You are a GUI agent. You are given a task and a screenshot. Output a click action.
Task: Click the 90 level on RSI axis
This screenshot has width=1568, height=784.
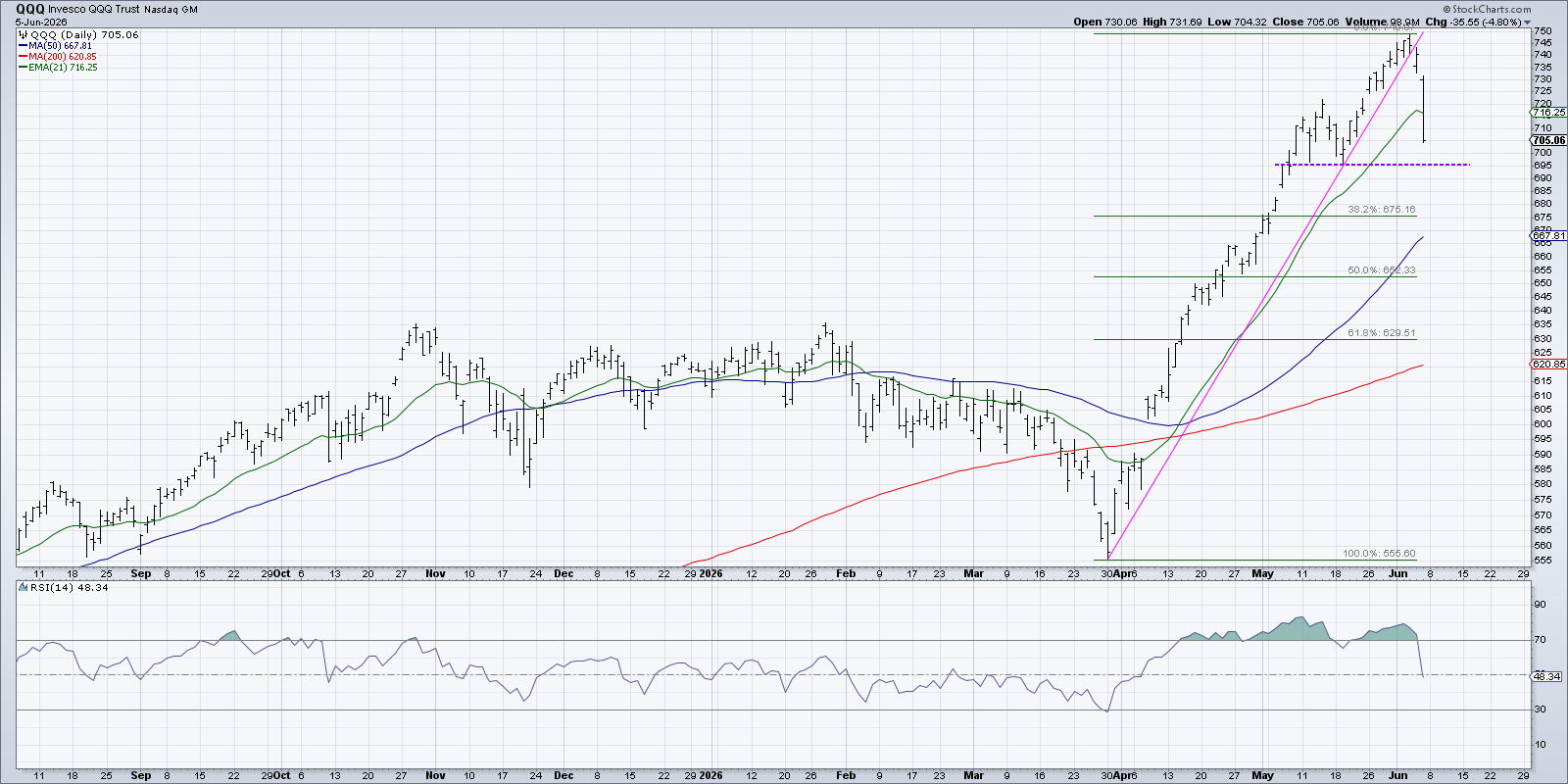tap(1540, 605)
